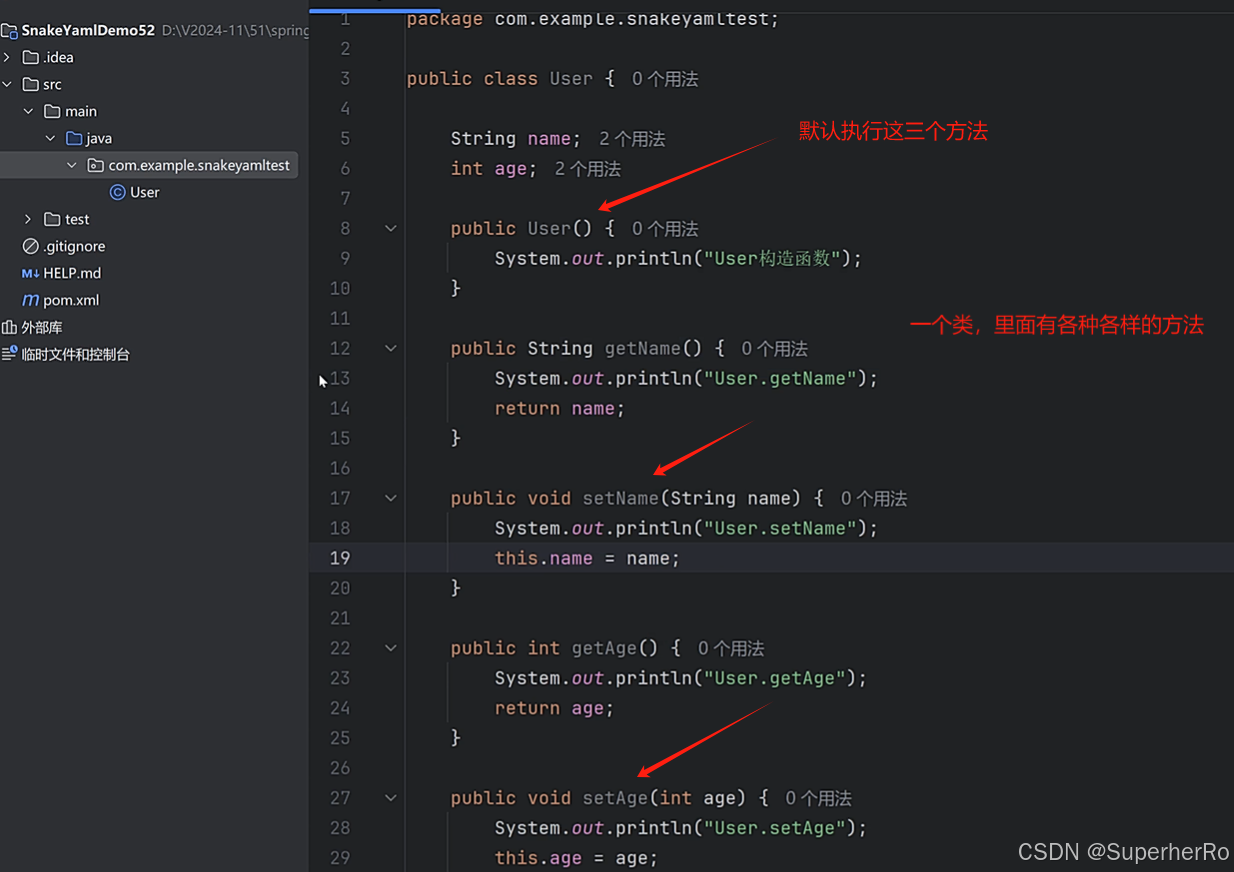
Task: Click the HELP.md markdown file icon
Action: (x=30, y=273)
